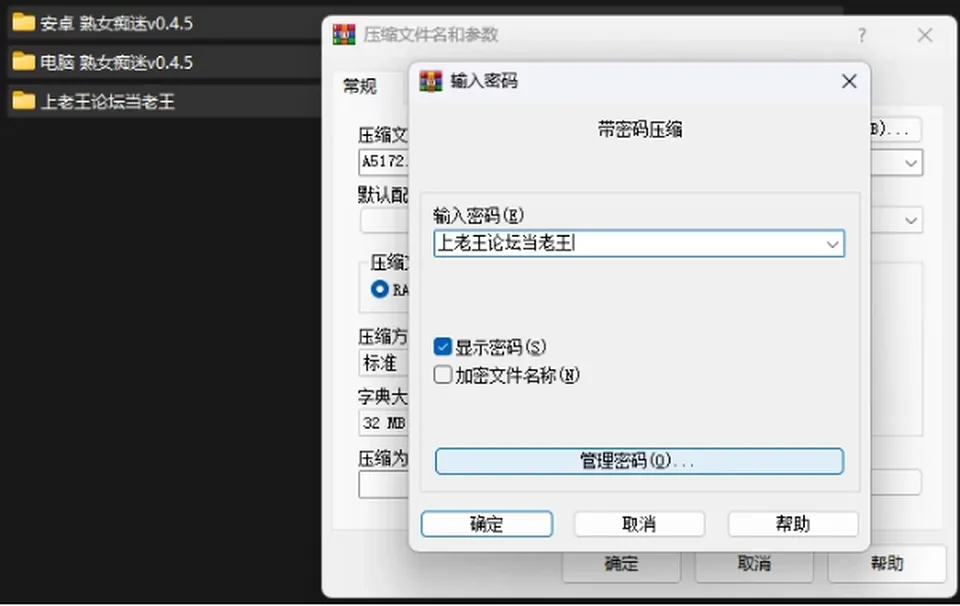Viewport: 960px width, 606px height.
Task: Select the RAR format radio button
Action: pyautogui.click(x=380, y=289)
